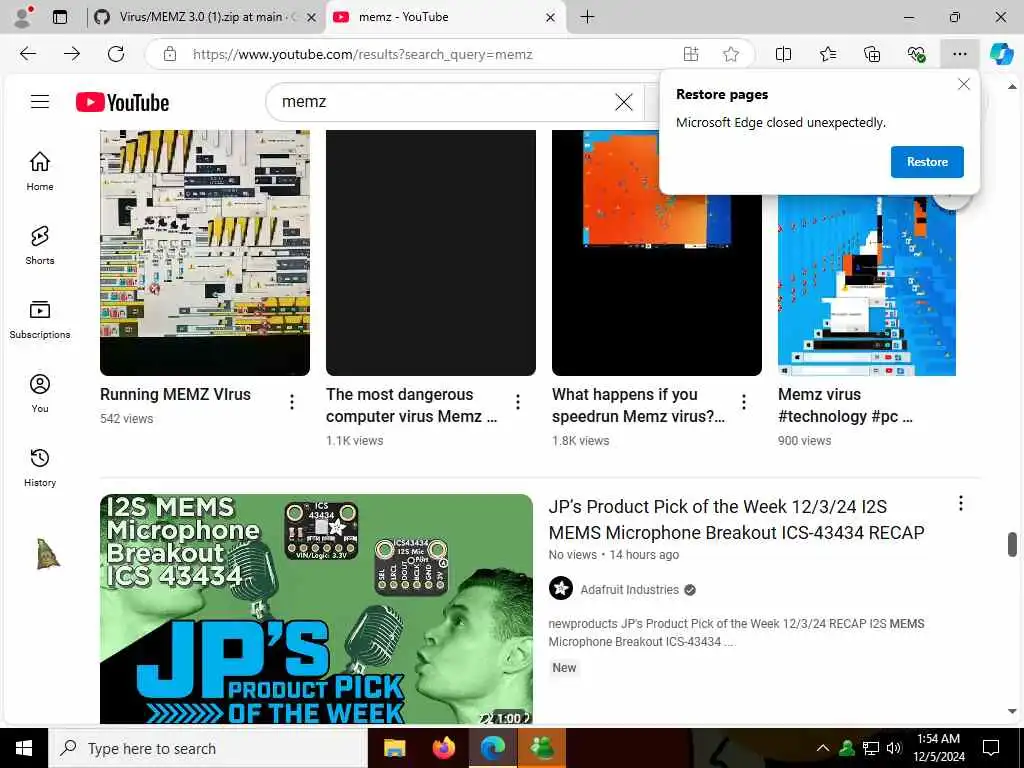Click the page vertical scrollbar thumb
1024x768 pixels.
tap(1012, 545)
